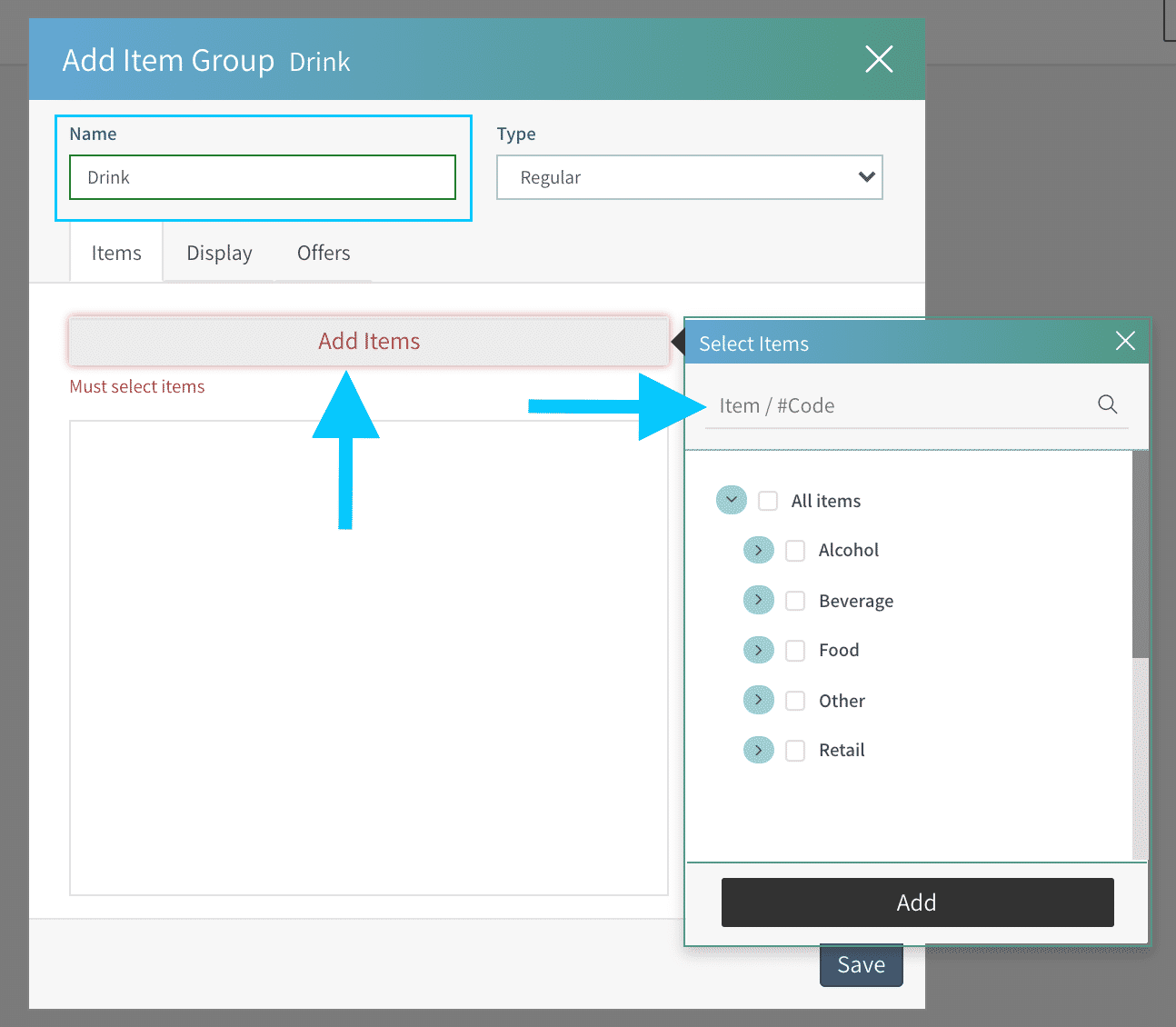Expand the Beverage category arrow
This screenshot has width=1176, height=1027.
758,600
